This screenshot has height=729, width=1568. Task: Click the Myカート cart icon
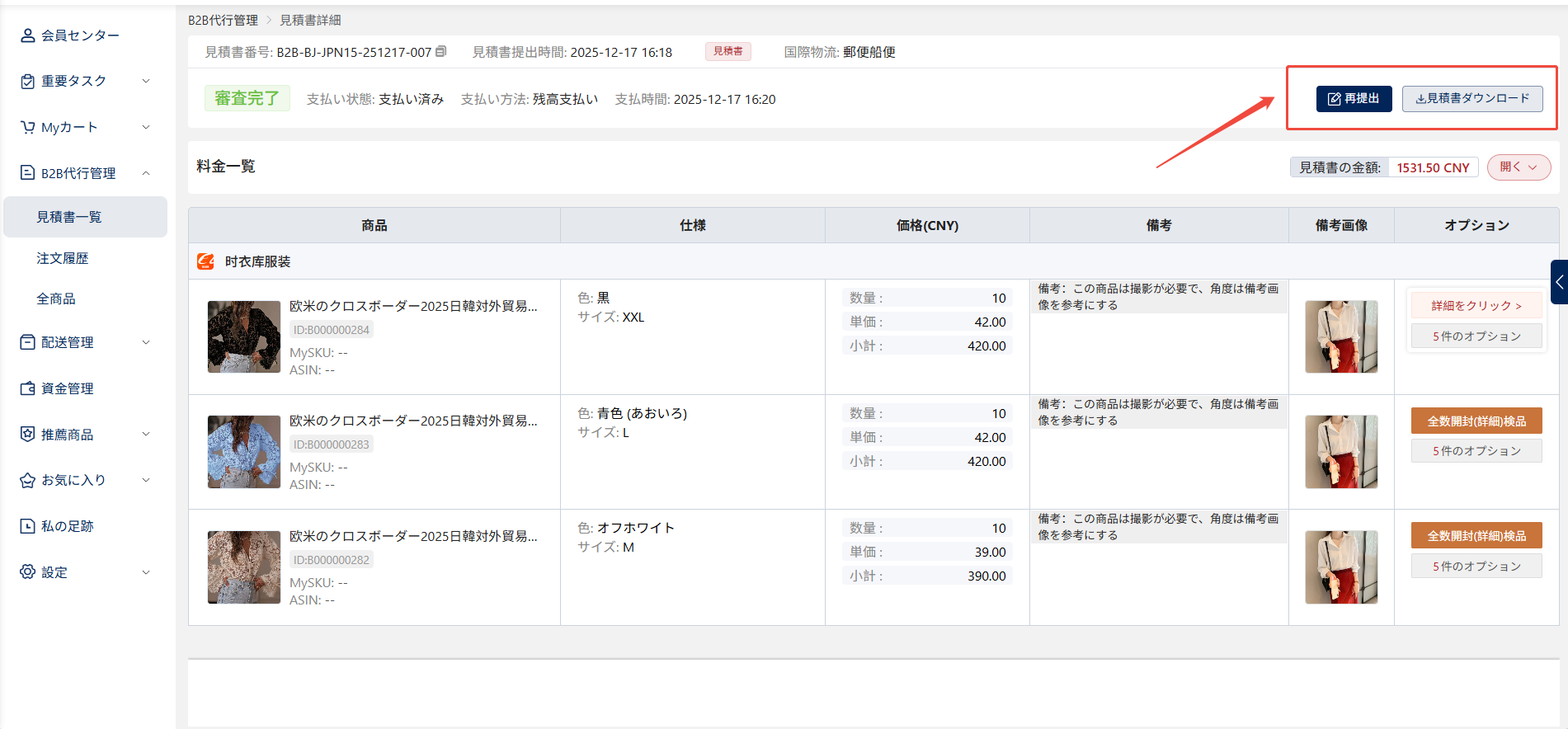point(27,127)
